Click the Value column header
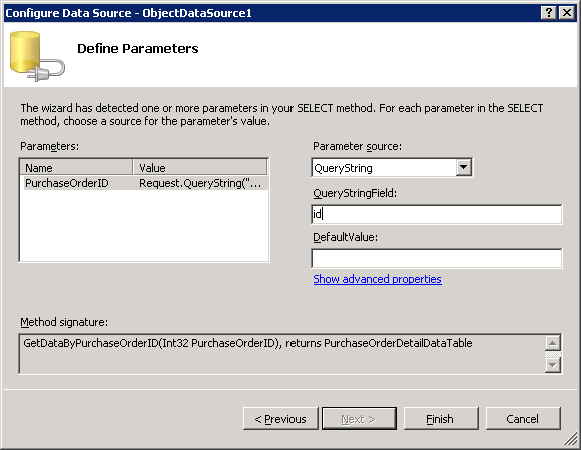Image resolution: width=581 pixels, height=450 pixels. point(200,168)
